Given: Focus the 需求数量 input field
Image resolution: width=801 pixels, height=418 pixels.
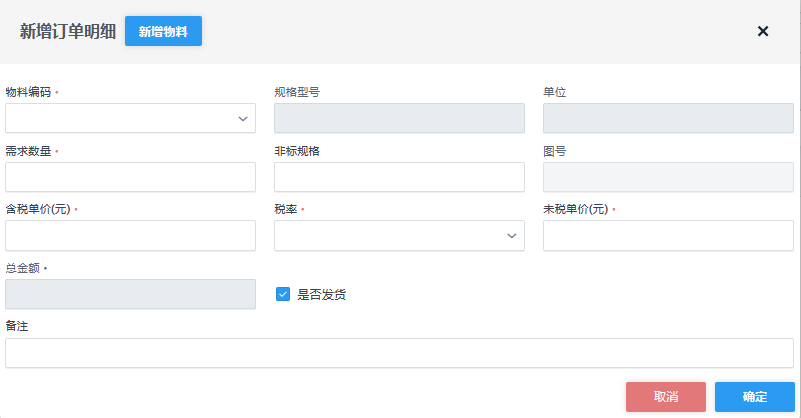Looking at the screenshot, I should pos(130,177).
